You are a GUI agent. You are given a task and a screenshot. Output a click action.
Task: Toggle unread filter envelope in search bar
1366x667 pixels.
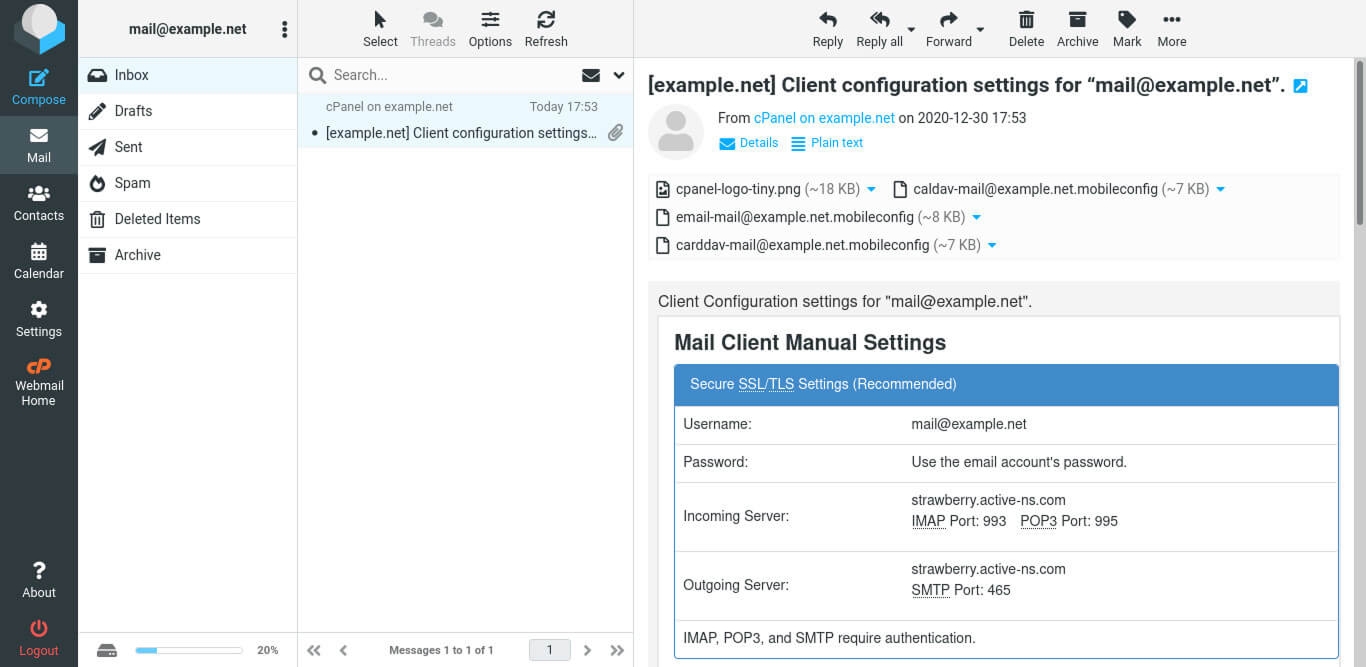point(591,75)
